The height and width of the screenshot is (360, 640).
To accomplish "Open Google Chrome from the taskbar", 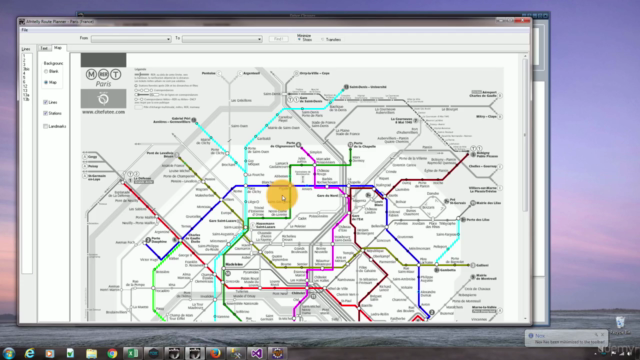I will (112, 353).
